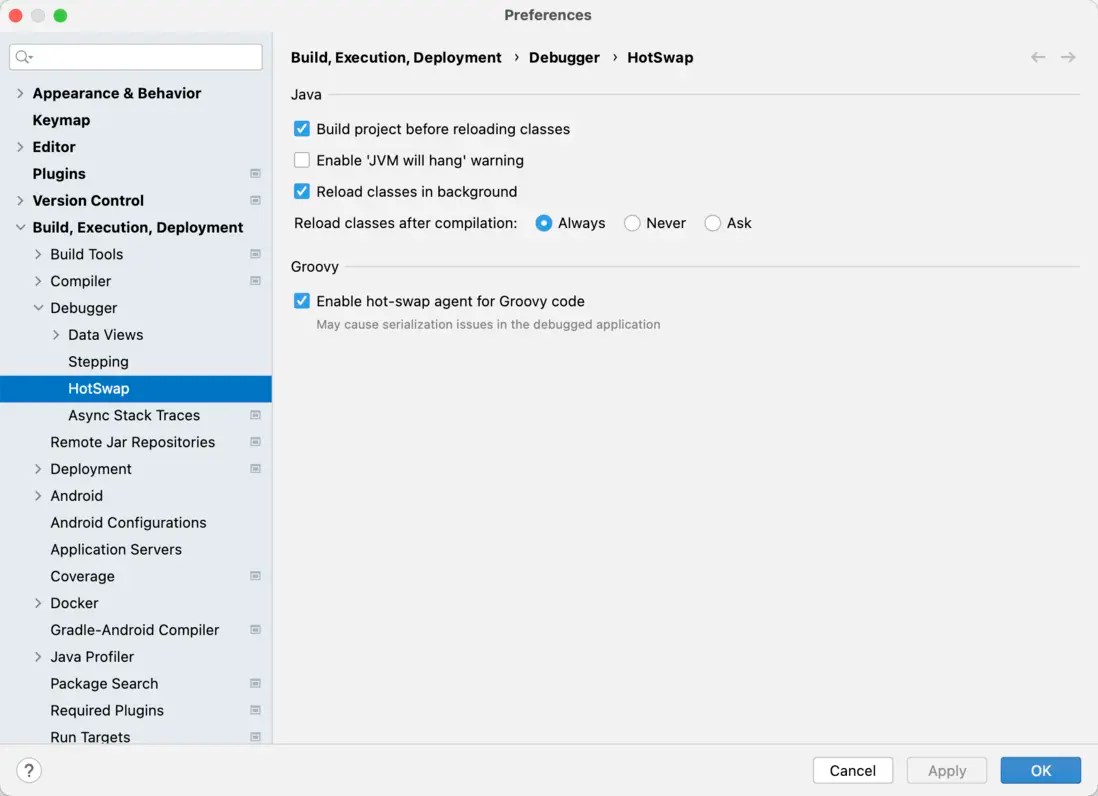Collapse the Debugger node

38,308
